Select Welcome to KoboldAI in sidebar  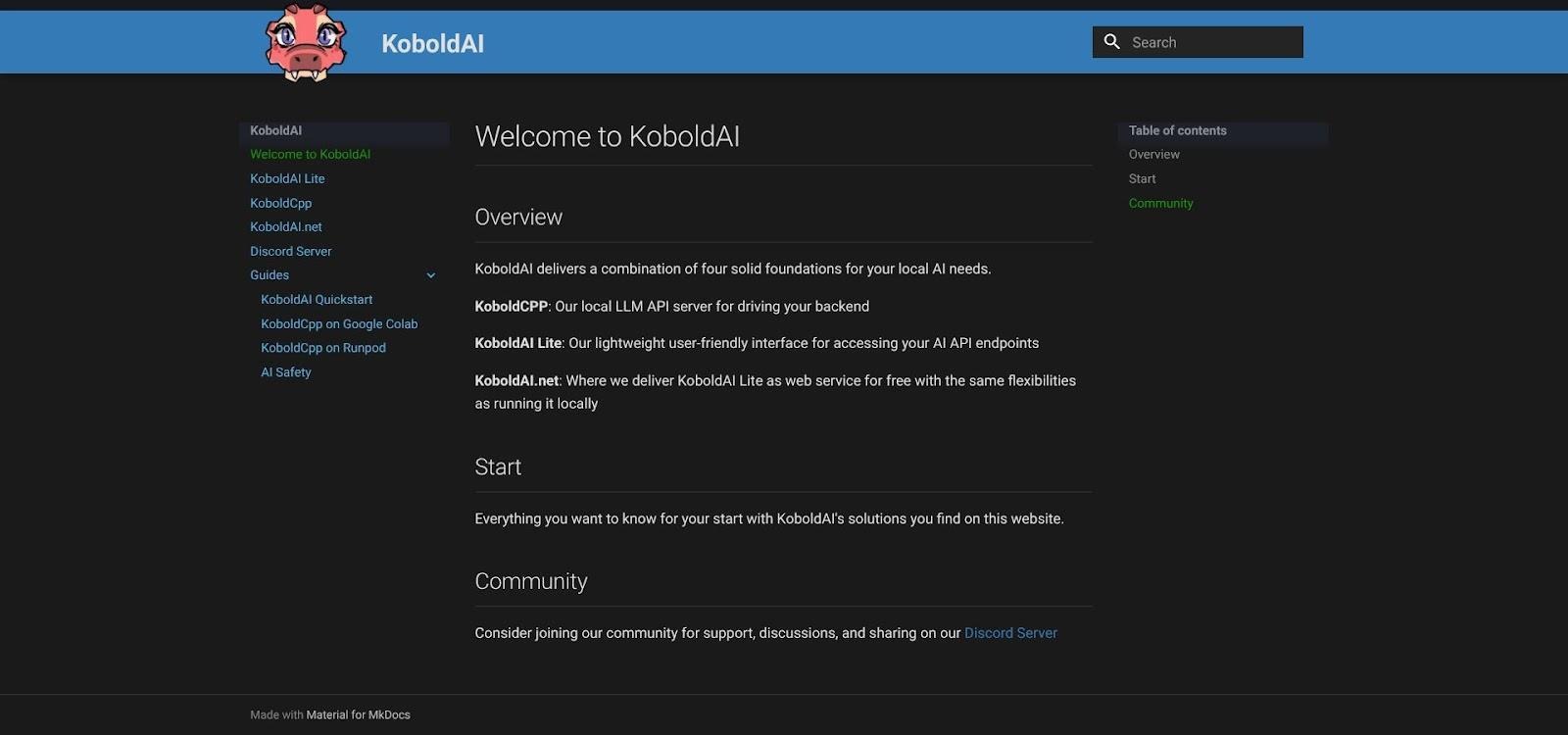pos(310,154)
